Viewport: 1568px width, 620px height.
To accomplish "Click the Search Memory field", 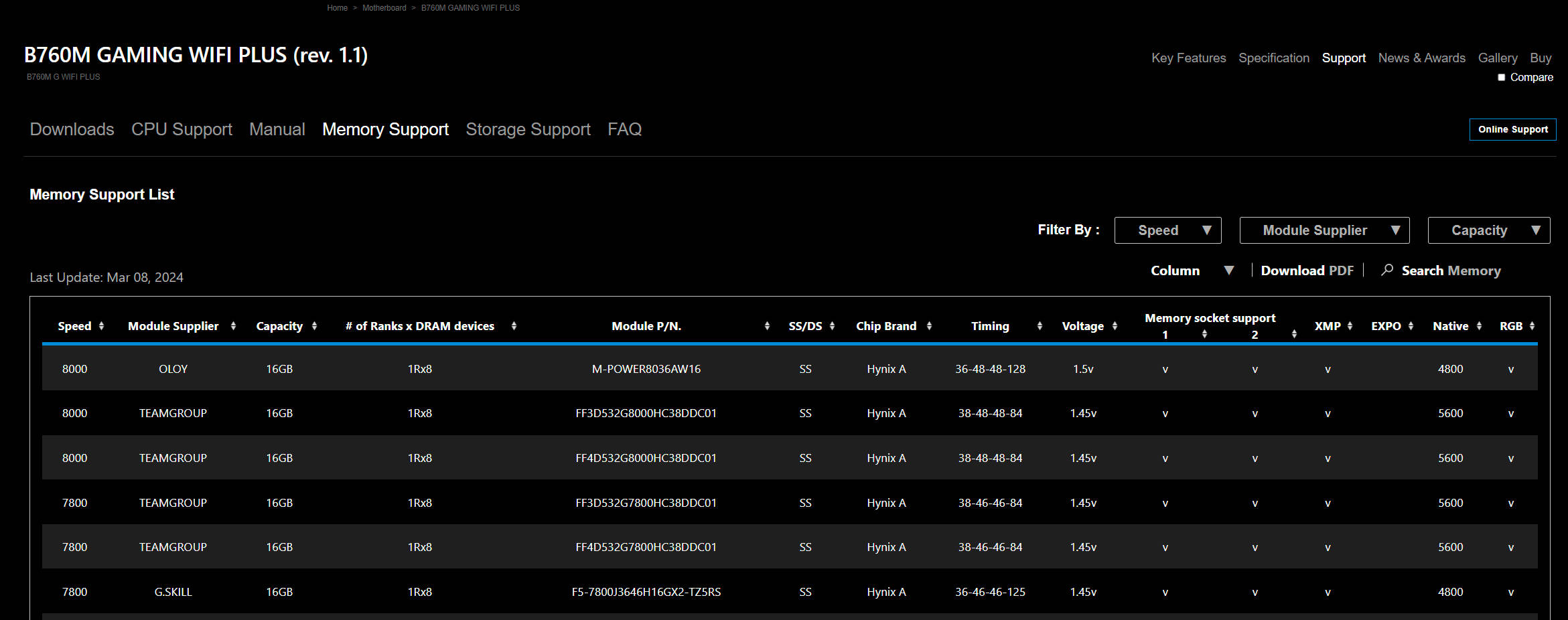I will [1451, 270].
